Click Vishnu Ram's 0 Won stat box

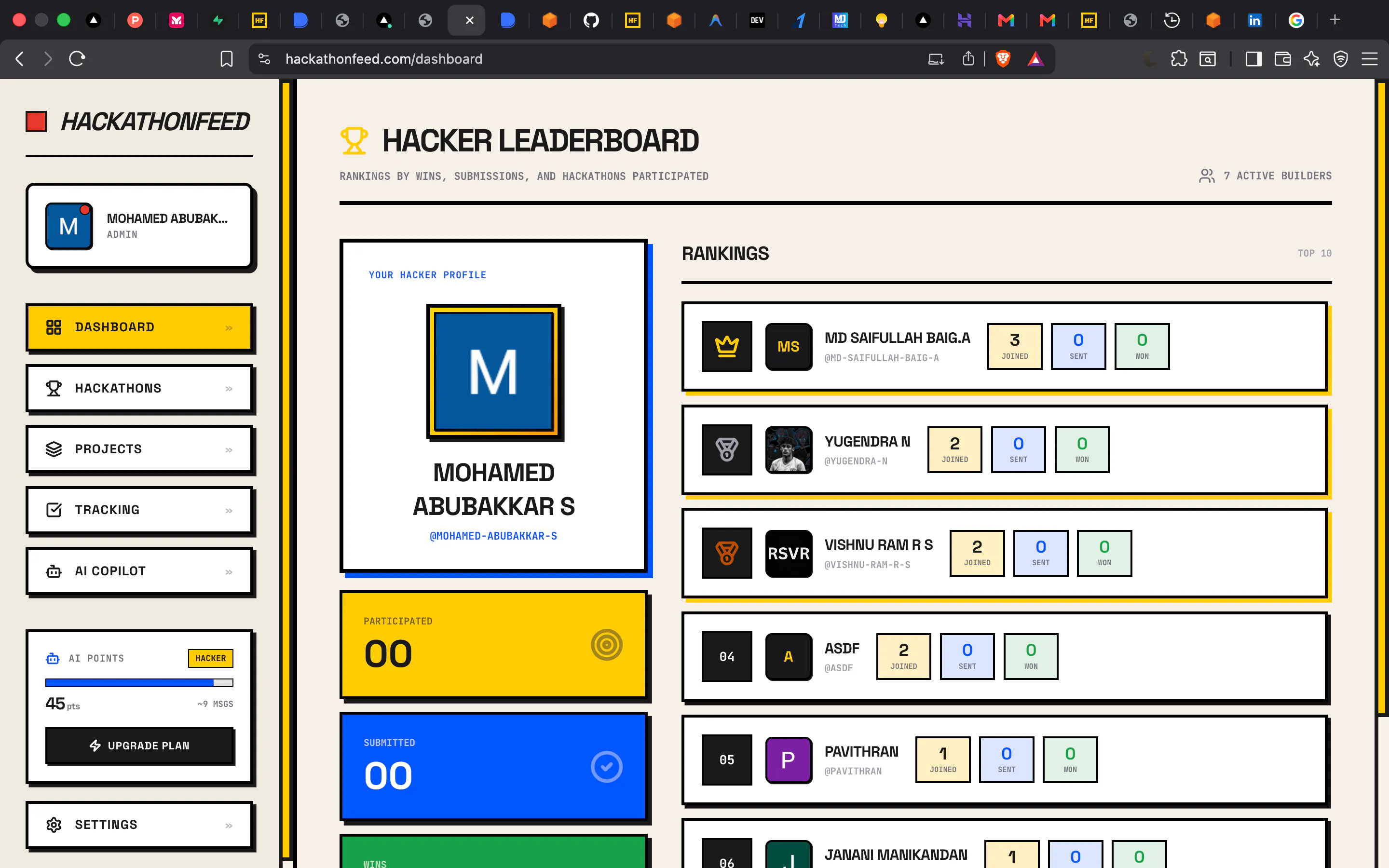(1104, 553)
